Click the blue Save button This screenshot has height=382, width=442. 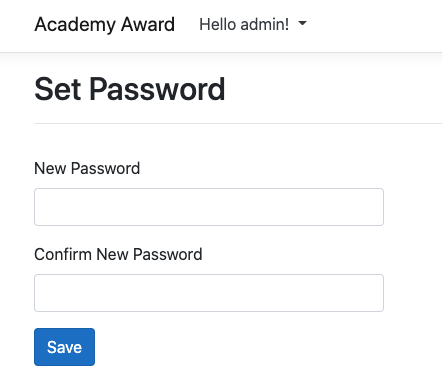tap(64, 347)
